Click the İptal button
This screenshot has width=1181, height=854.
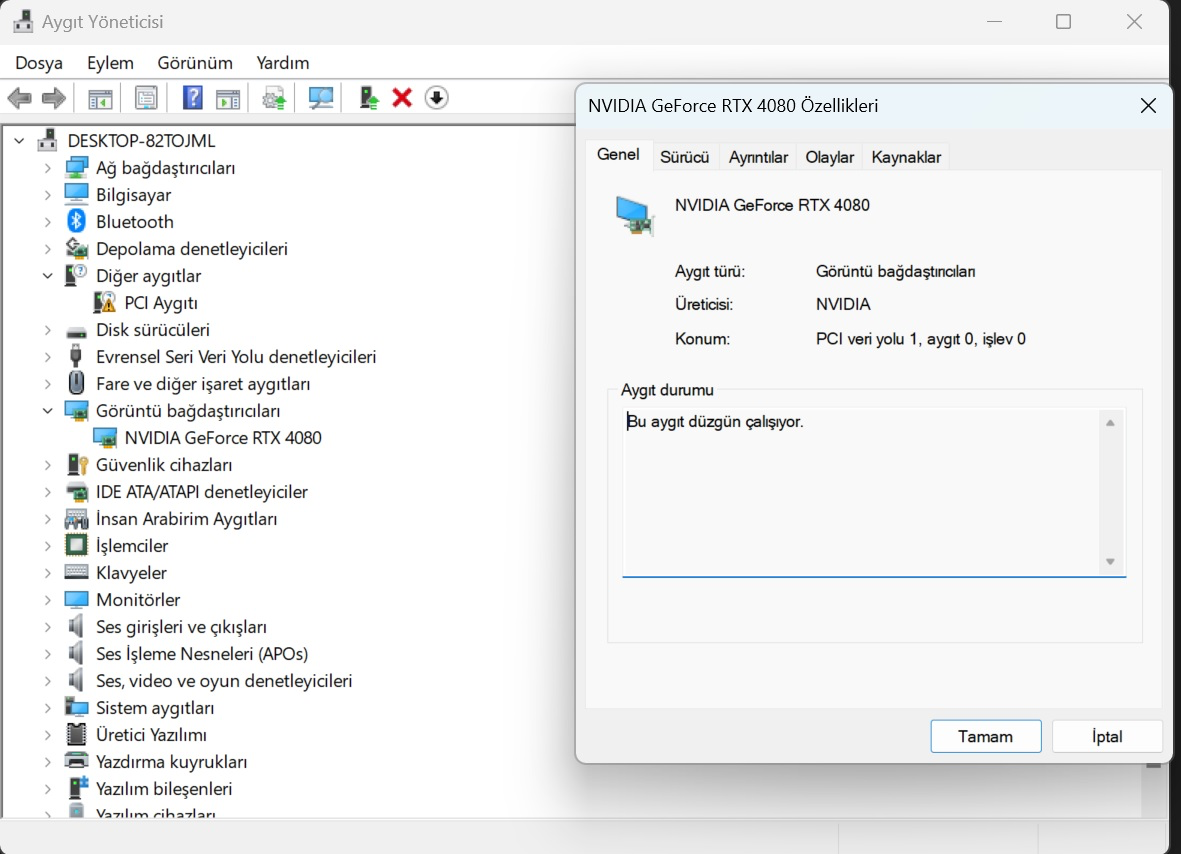tap(1106, 737)
